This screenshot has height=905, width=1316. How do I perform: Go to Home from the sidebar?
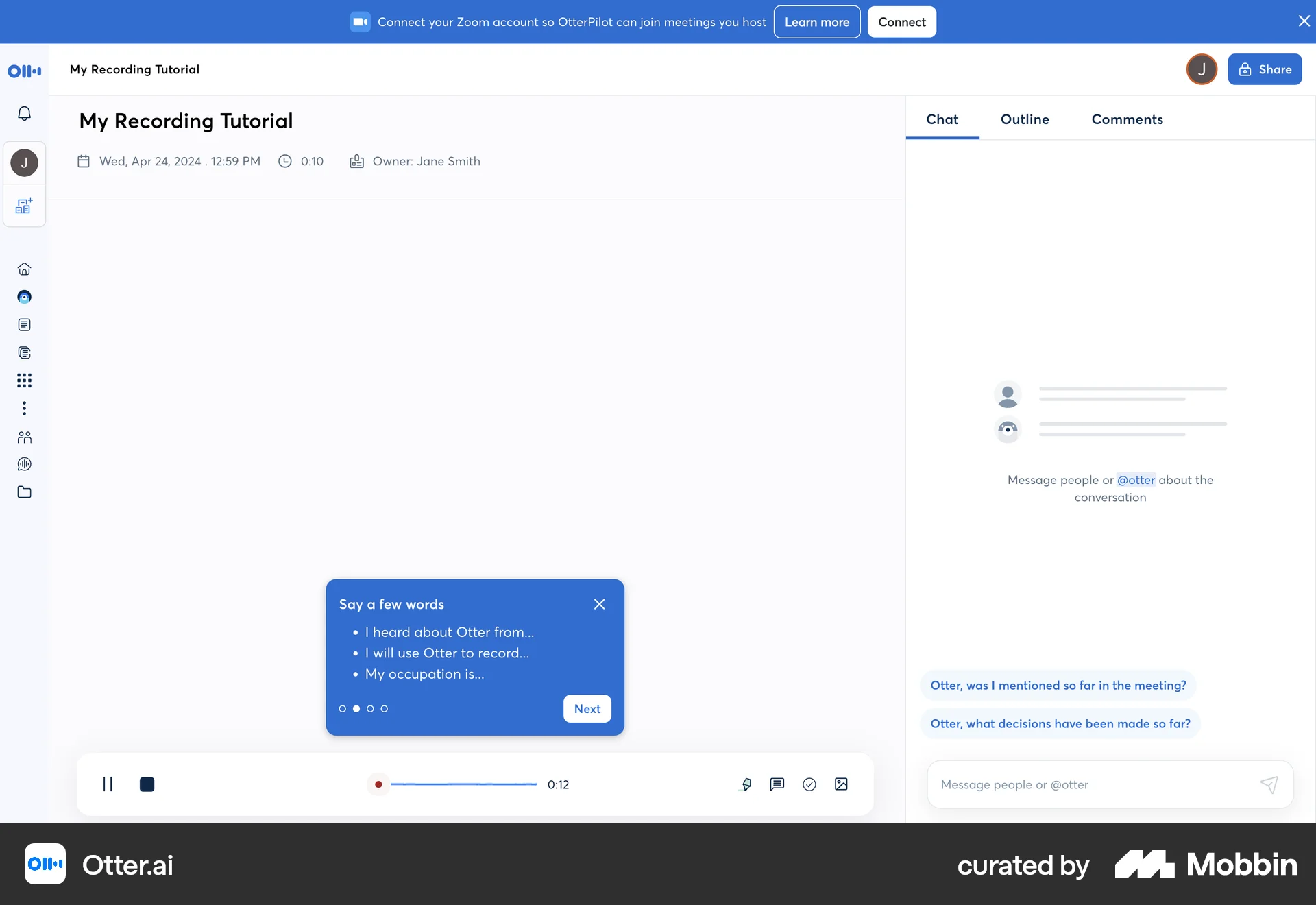(24, 269)
